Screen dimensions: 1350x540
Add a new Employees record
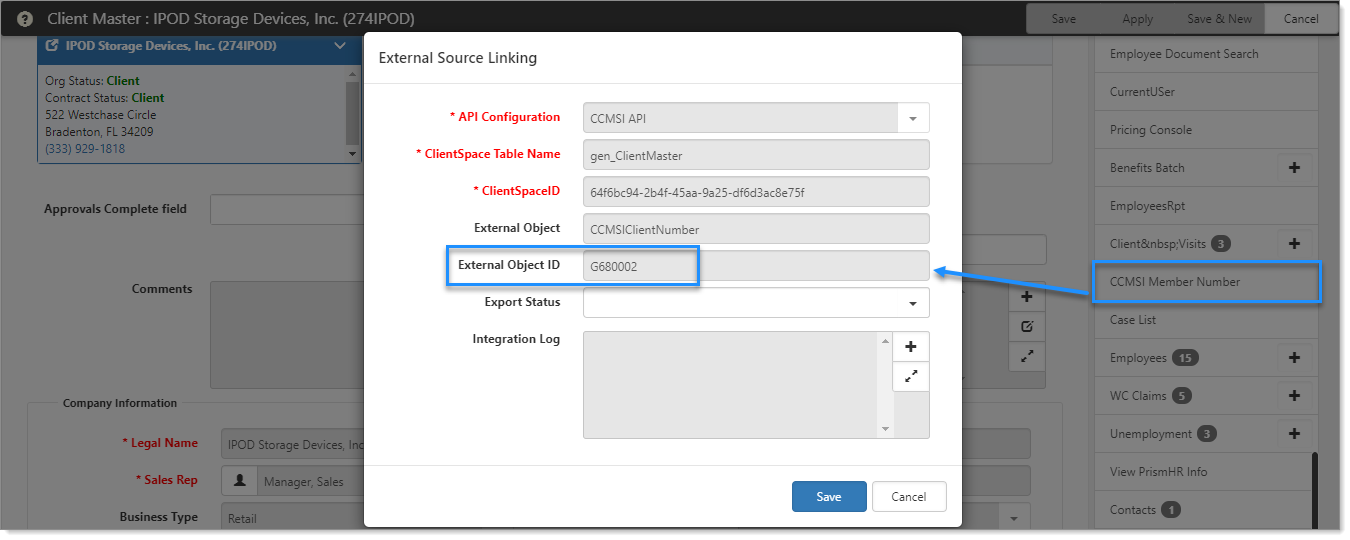point(1294,358)
